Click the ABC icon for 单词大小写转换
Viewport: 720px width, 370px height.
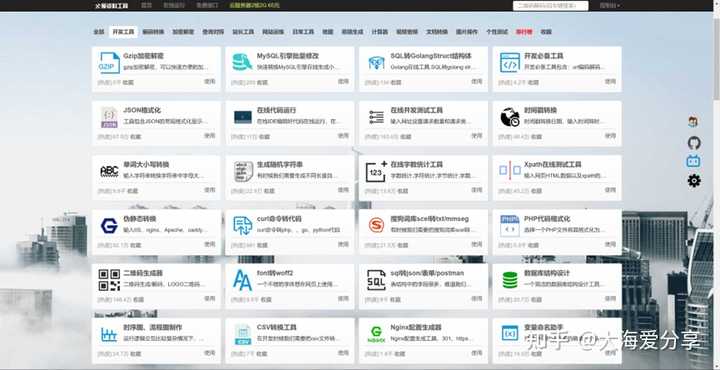click(109, 171)
